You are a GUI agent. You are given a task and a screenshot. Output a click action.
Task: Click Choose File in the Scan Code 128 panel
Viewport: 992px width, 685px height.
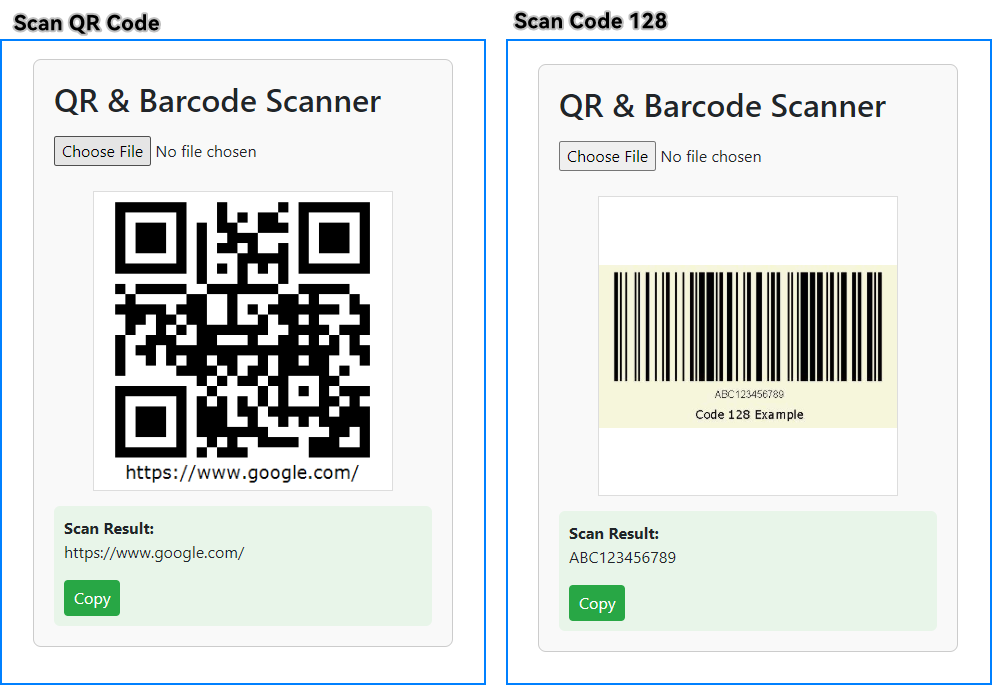click(606, 156)
